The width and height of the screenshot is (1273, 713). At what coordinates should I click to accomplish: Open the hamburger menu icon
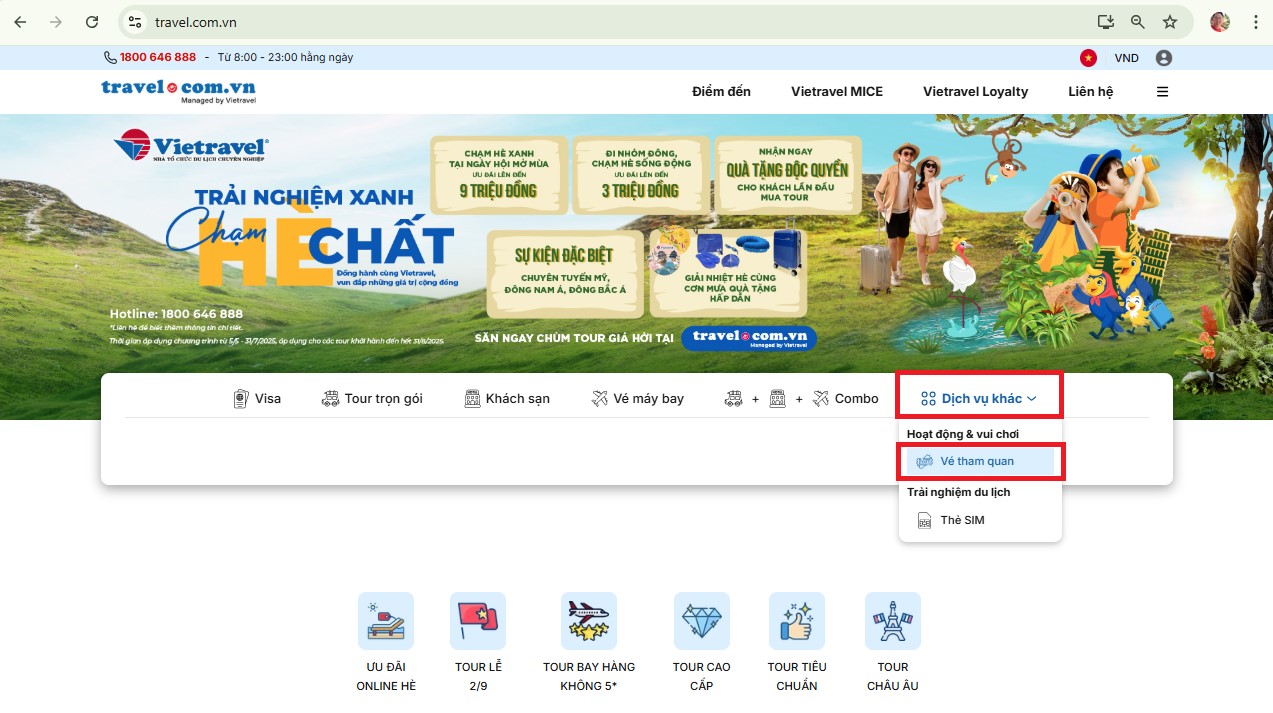pyautogui.click(x=1162, y=91)
